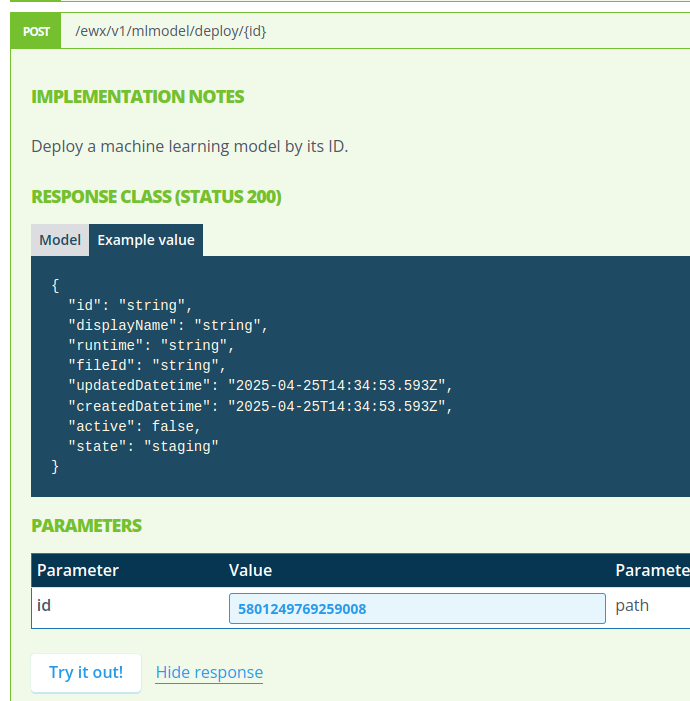Click the Parameters section heading
The width and height of the screenshot is (690, 701).
[87, 525]
